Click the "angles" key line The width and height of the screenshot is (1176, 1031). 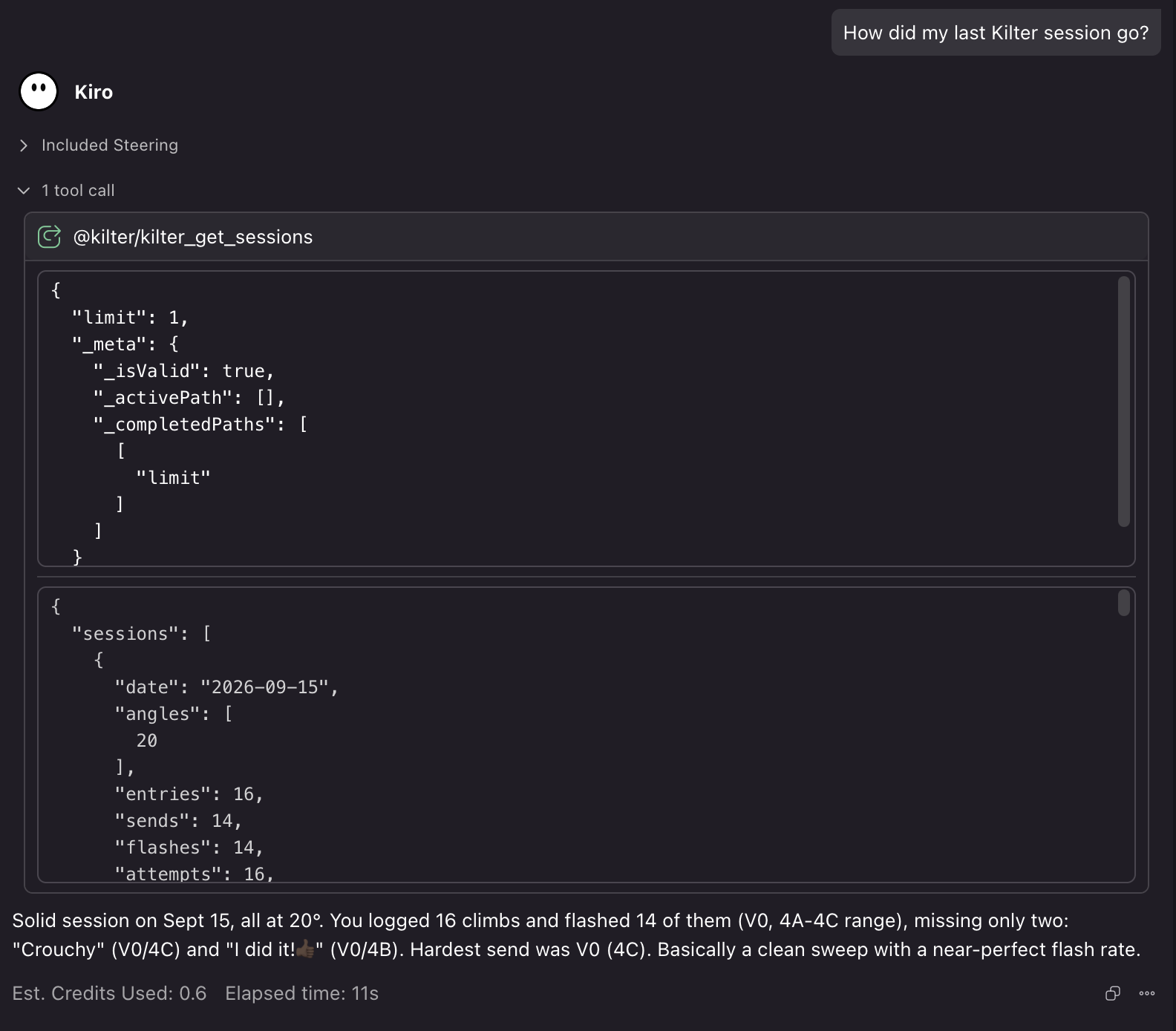point(174,714)
